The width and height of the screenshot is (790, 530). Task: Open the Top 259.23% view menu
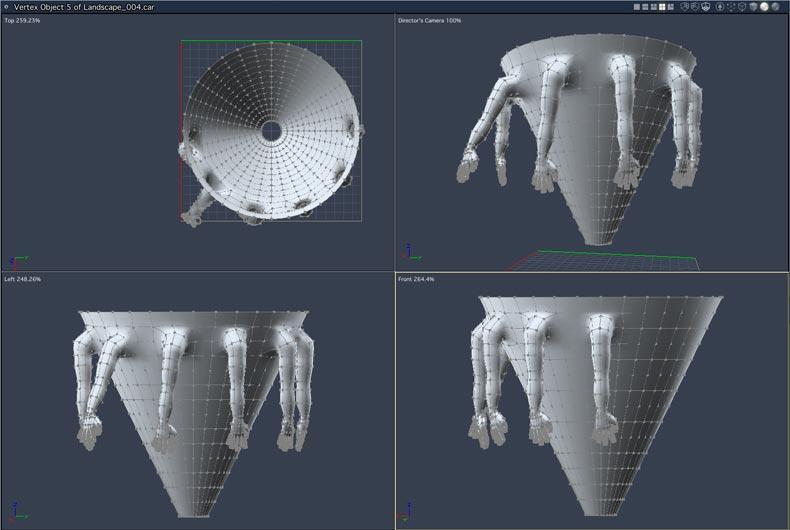point(22,21)
